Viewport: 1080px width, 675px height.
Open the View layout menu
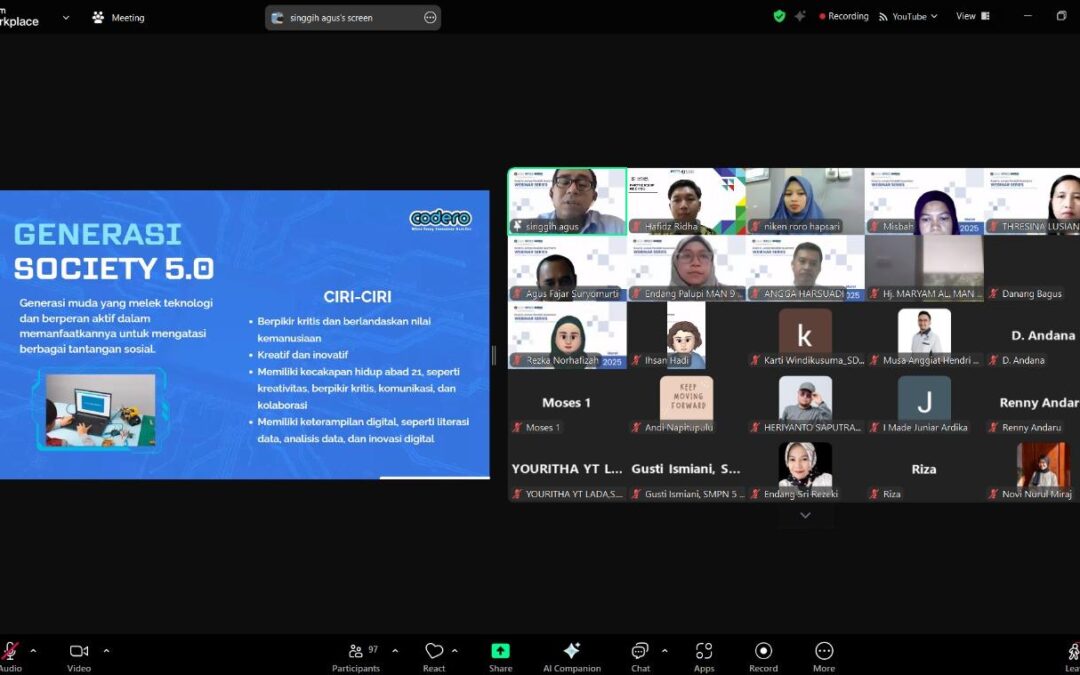point(973,16)
